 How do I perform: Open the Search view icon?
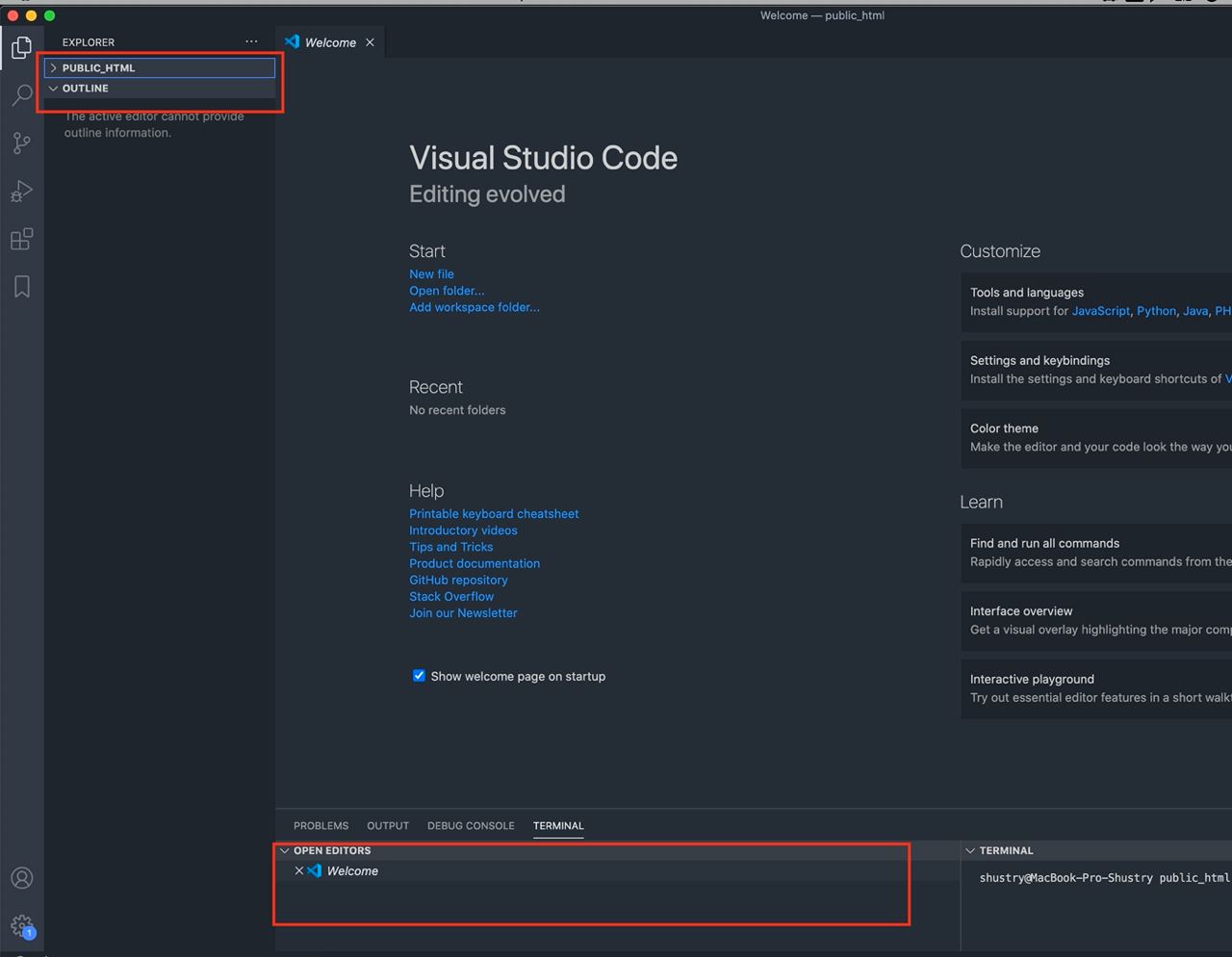pyautogui.click(x=21, y=95)
